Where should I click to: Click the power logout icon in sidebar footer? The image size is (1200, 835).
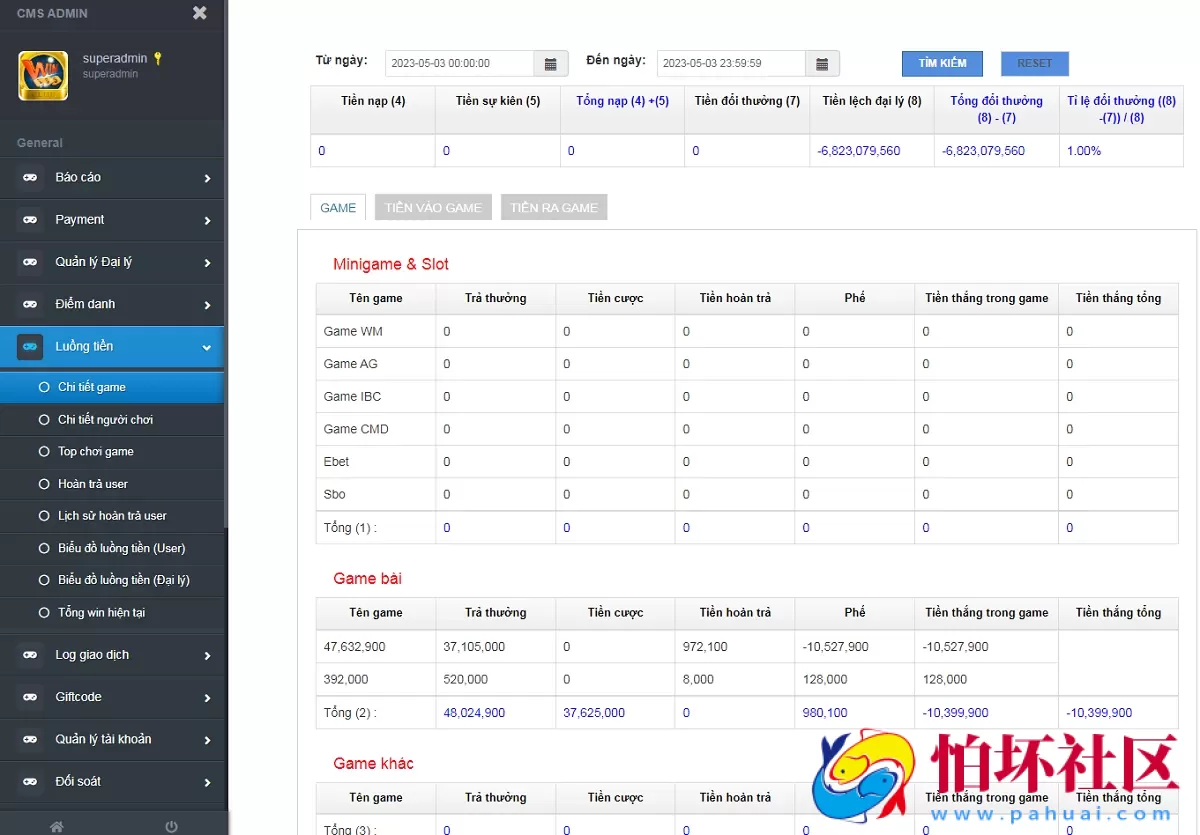pyautogui.click(x=170, y=826)
